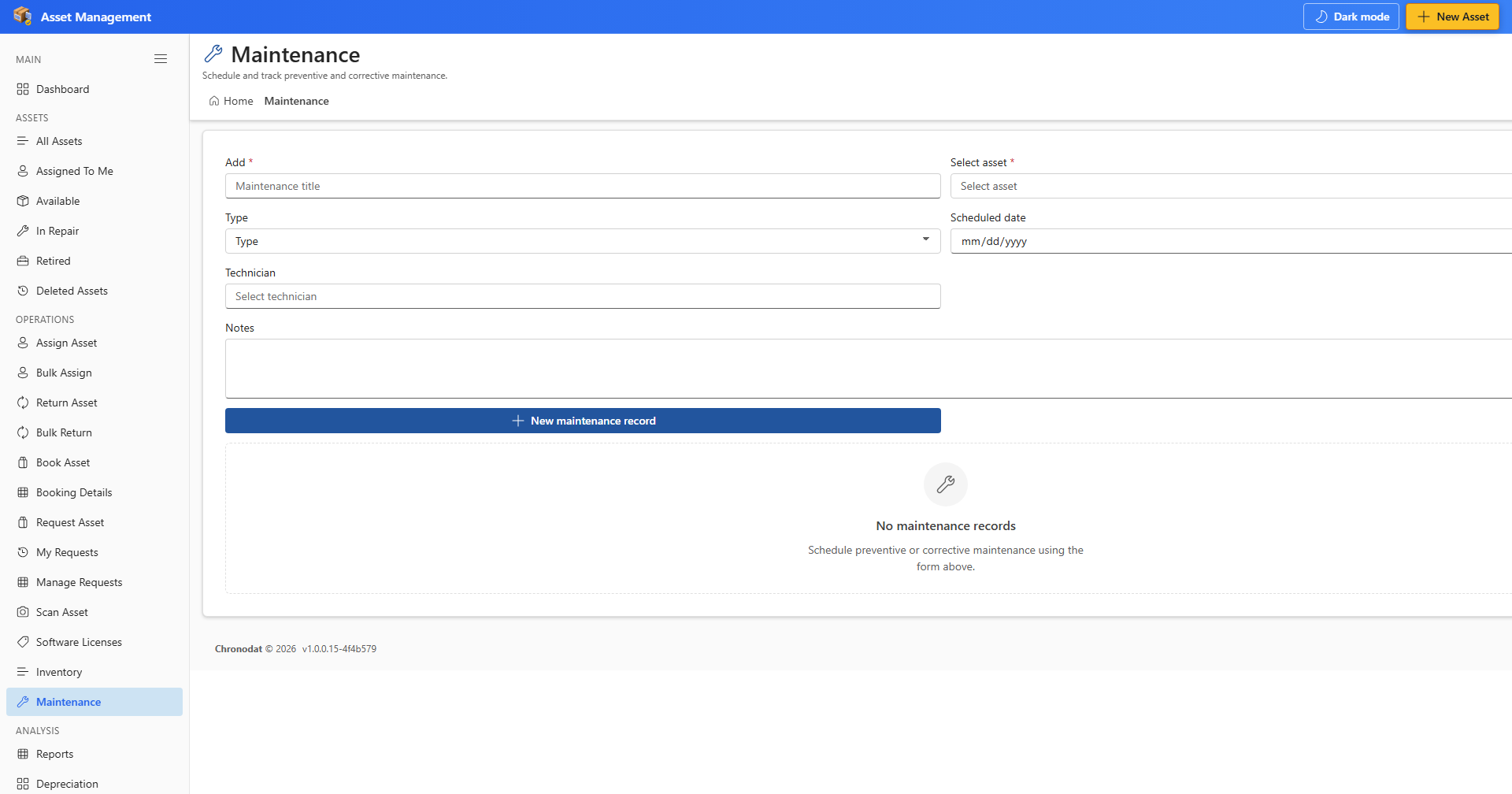Viewport: 1512px width, 794px height.
Task: Click the Maintenance wrench icon beside page title
Action: 213,54
